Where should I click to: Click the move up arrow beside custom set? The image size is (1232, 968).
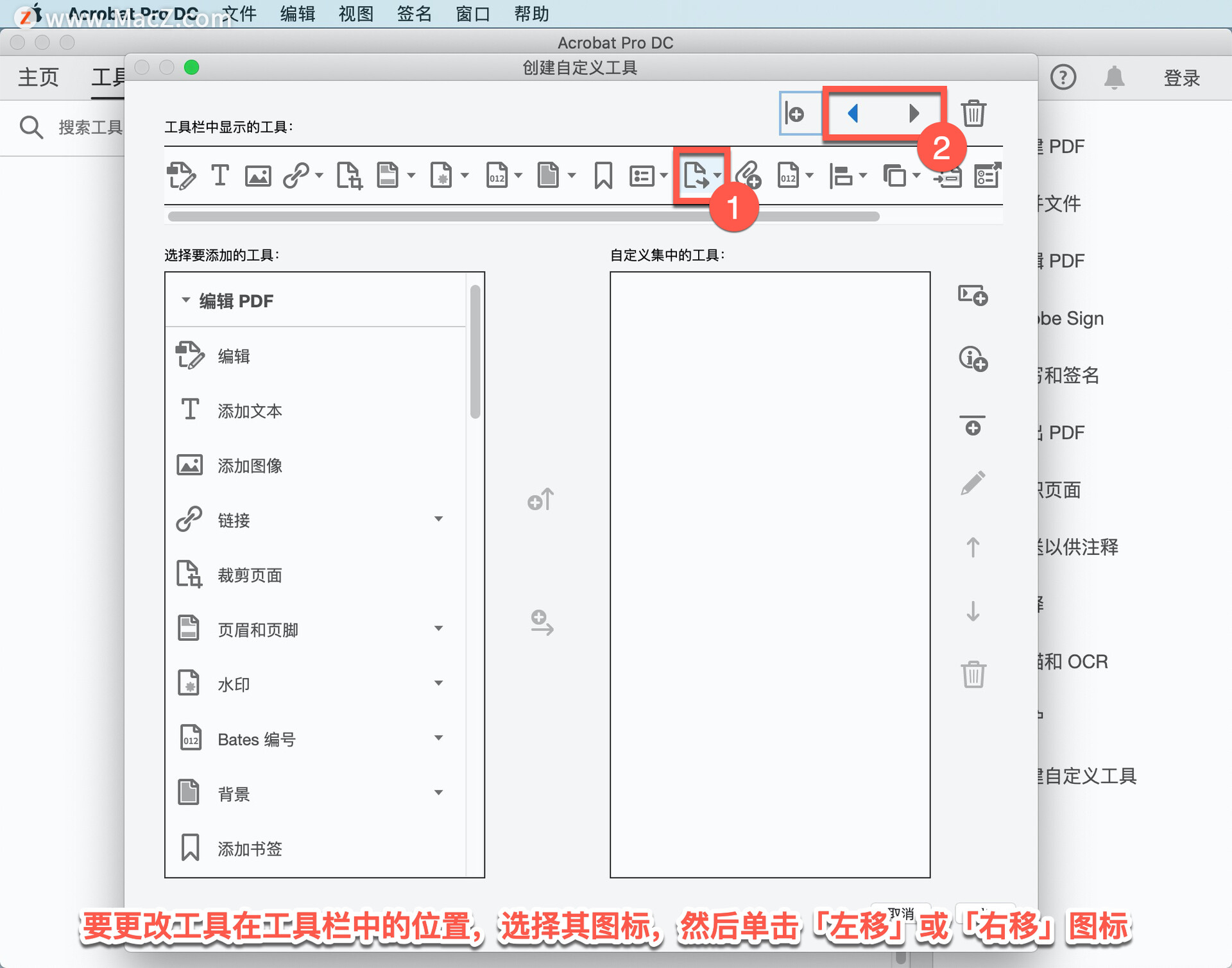click(x=973, y=547)
